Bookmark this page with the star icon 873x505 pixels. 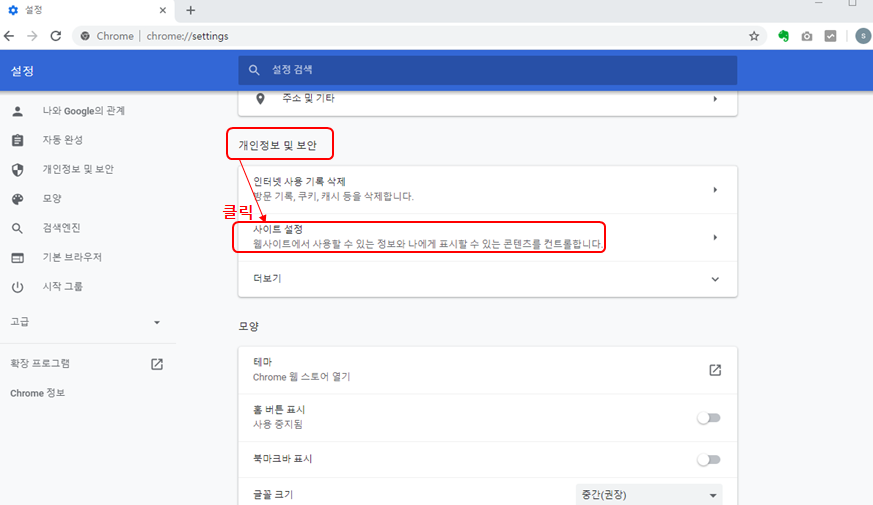754,36
